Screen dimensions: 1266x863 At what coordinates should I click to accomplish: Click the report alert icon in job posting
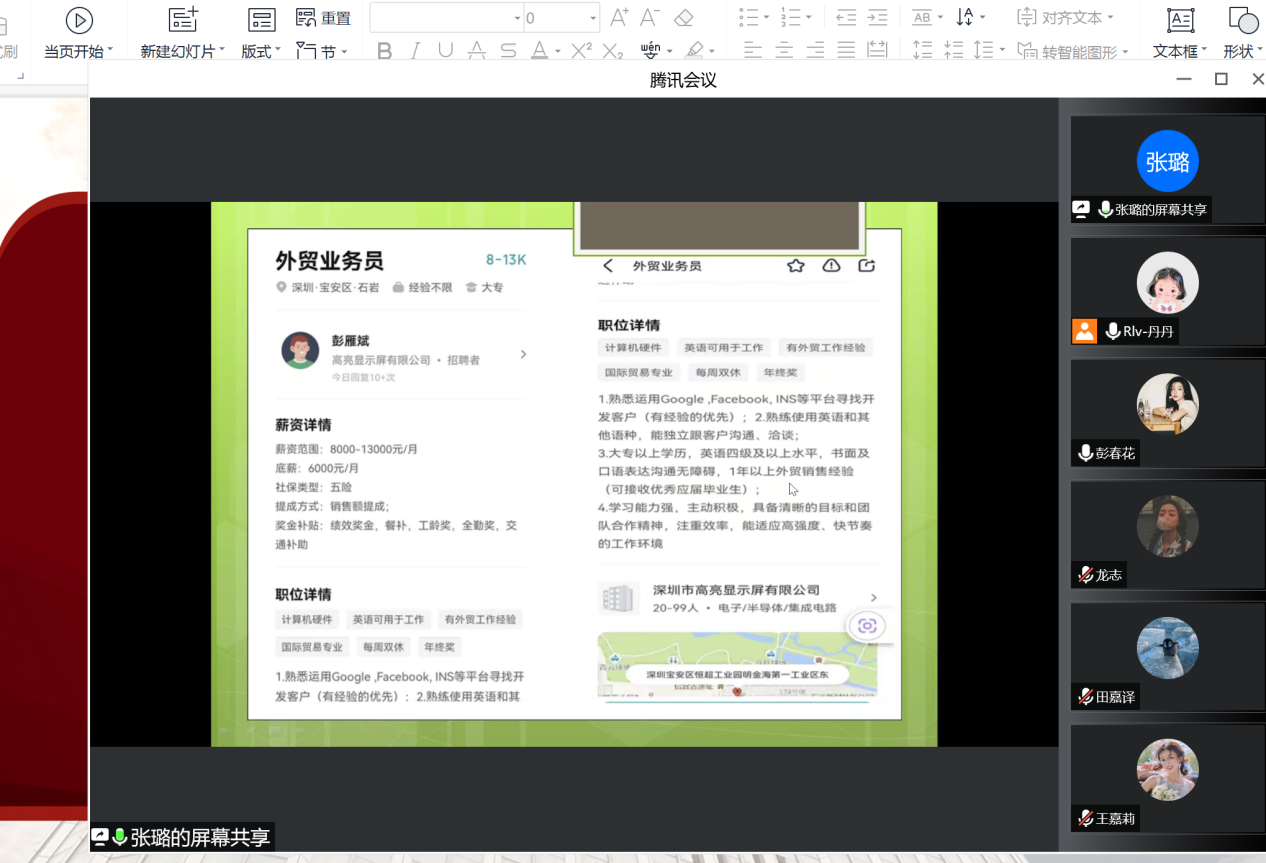(831, 265)
